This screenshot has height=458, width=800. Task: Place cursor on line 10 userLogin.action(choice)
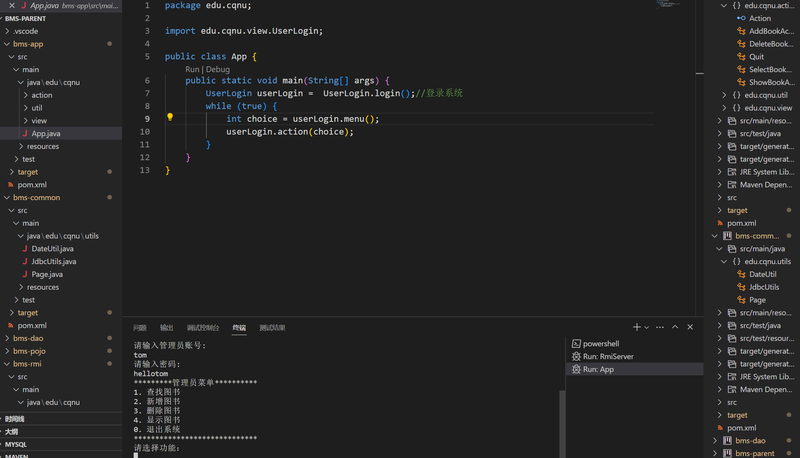[x=290, y=132]
